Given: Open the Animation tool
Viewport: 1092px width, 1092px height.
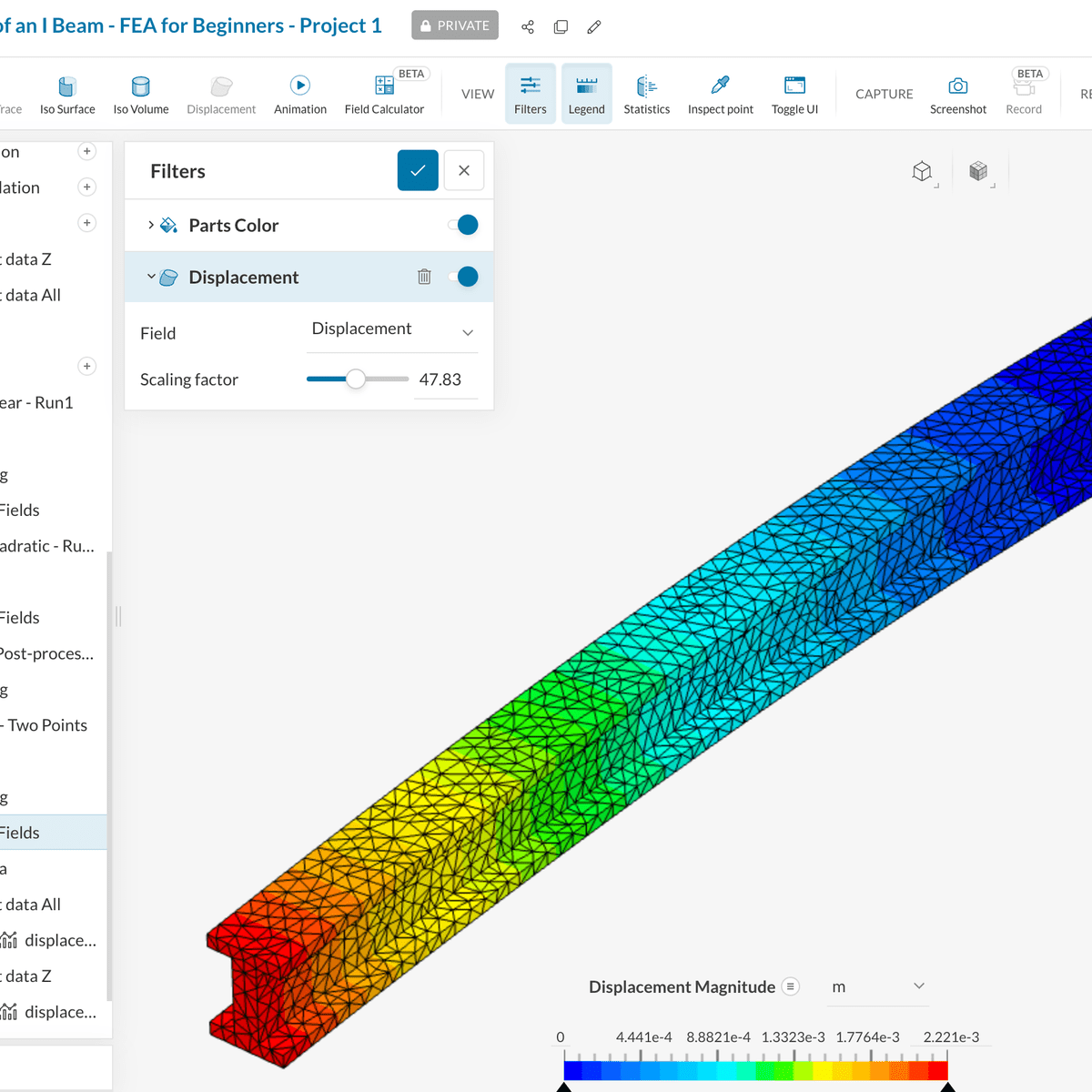Looking at the screenshot, I should [300, 95].
